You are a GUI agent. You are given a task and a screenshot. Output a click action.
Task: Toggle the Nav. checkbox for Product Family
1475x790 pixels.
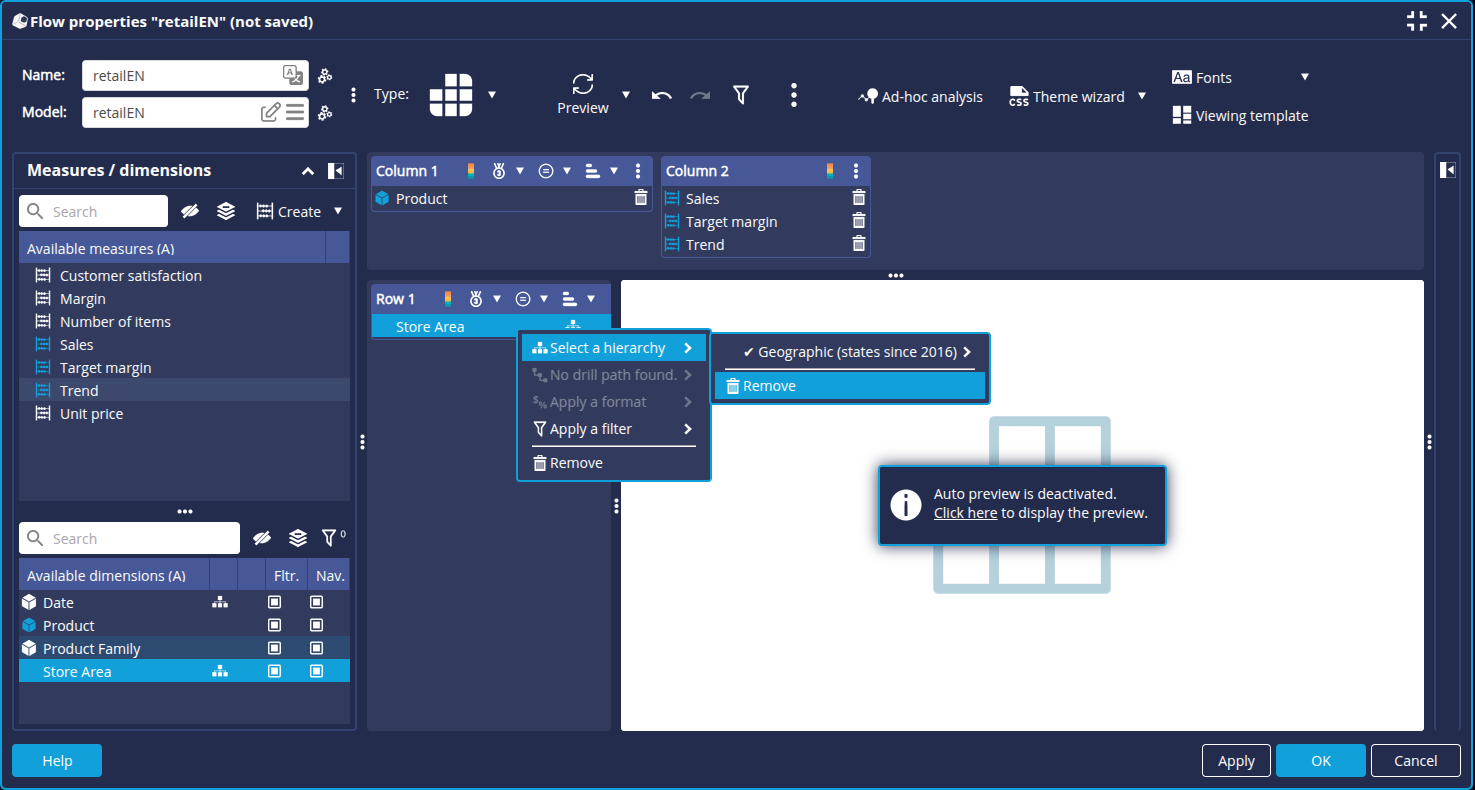tap(317, 649)
